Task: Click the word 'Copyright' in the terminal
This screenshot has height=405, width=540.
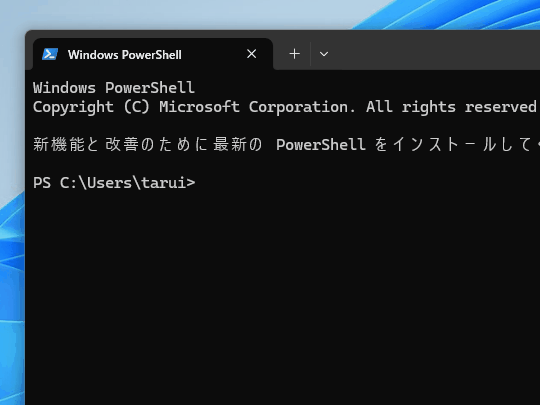Action: pyautogui.click(x=73, y=107)
